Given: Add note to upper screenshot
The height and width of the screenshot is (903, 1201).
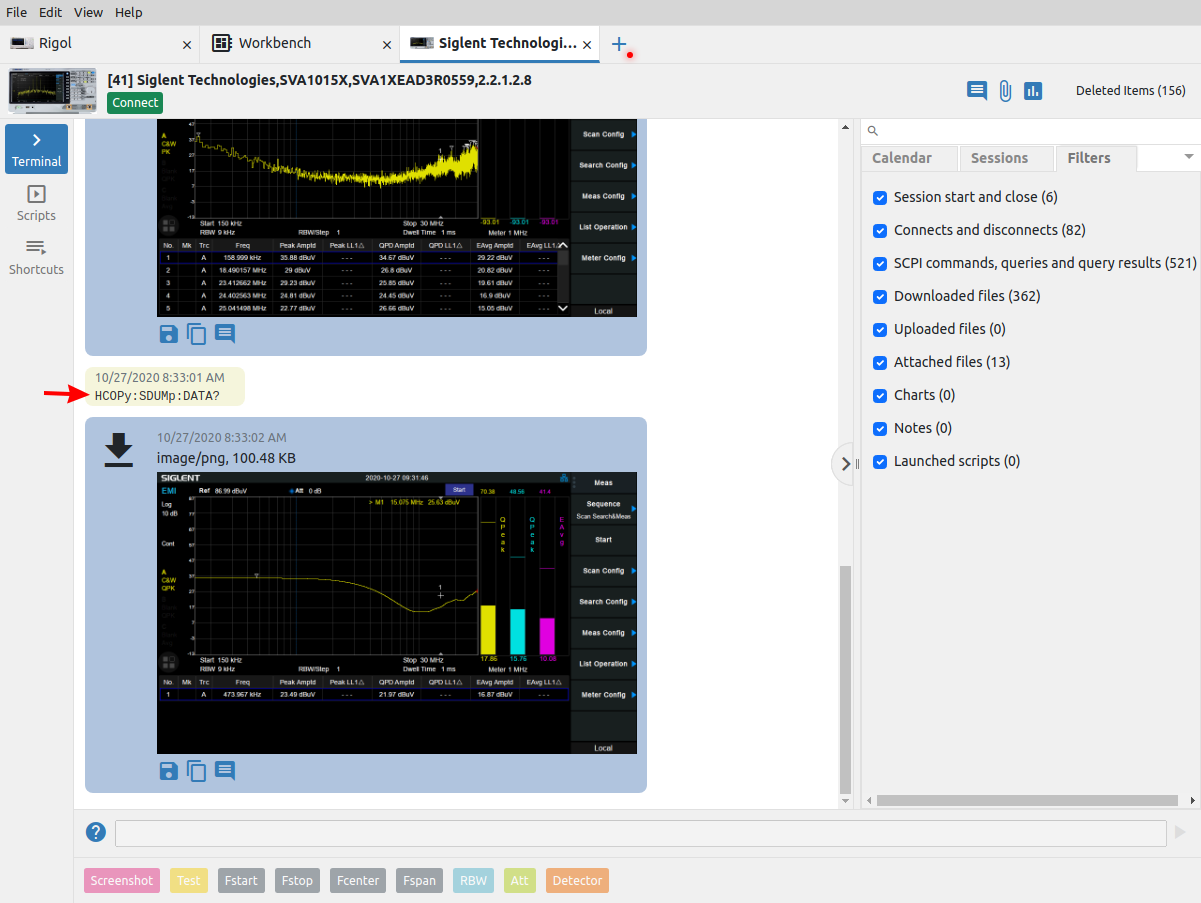Looking at the screenshot, I should point(225,334).
